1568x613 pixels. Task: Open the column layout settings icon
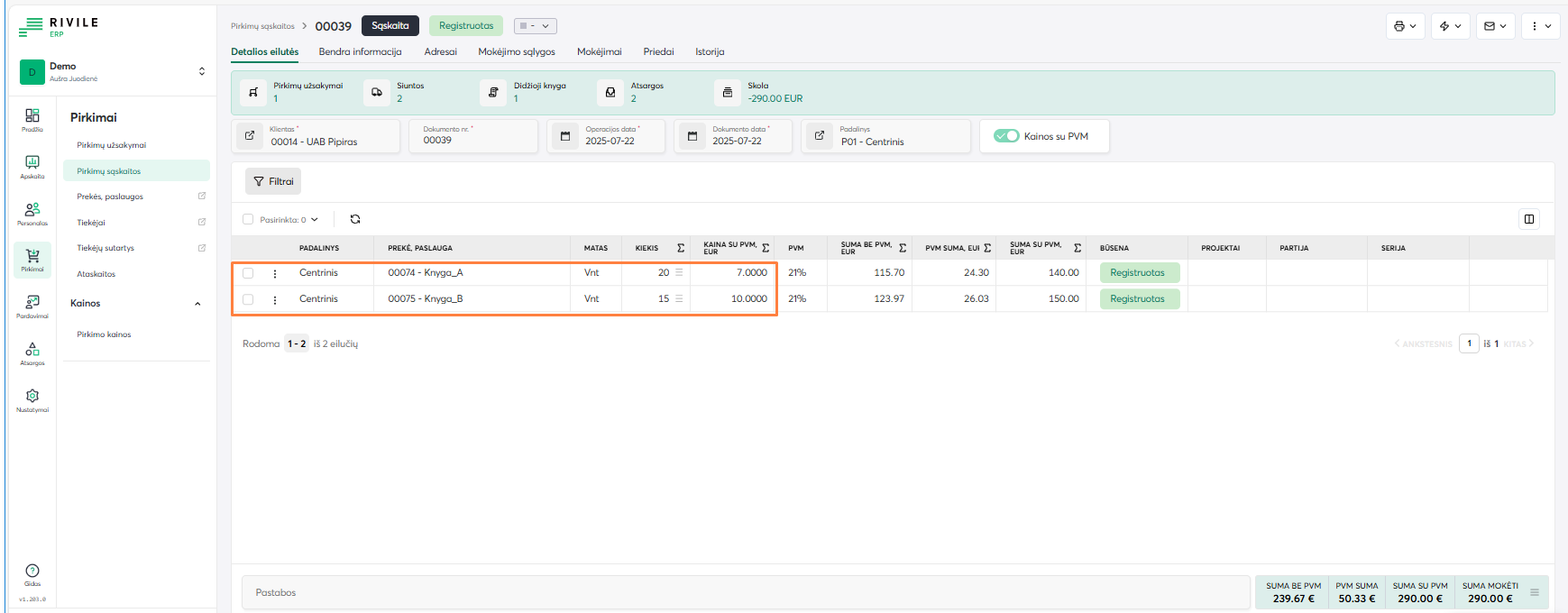coord(1528,219)
